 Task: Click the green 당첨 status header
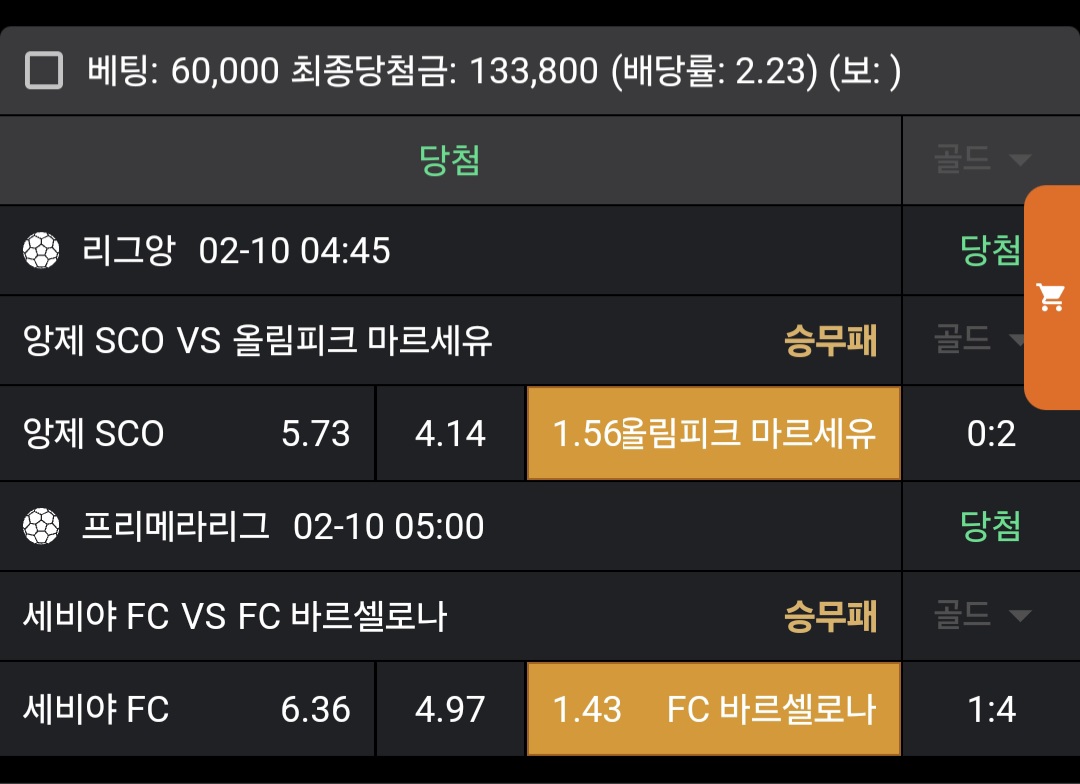pos(450,160)
